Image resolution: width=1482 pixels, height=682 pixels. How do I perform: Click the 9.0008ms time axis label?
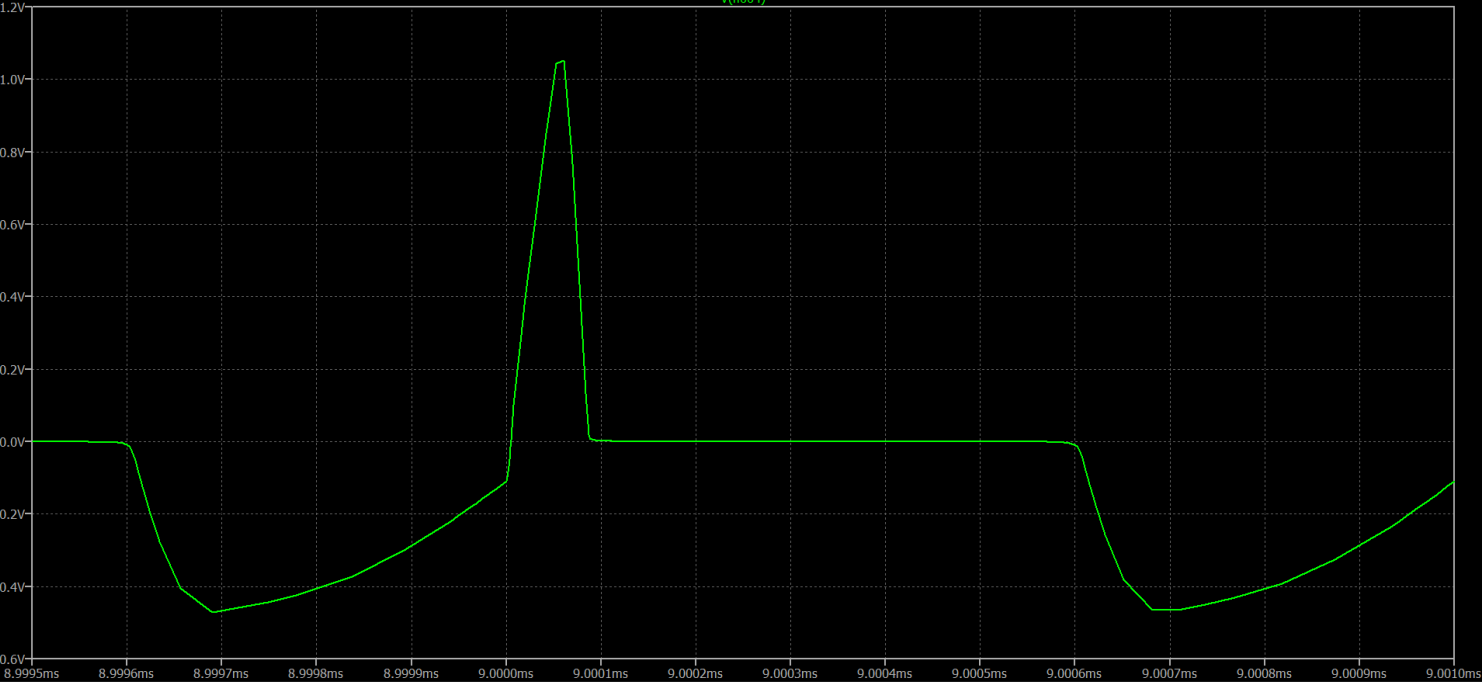tap(1264, 674)
